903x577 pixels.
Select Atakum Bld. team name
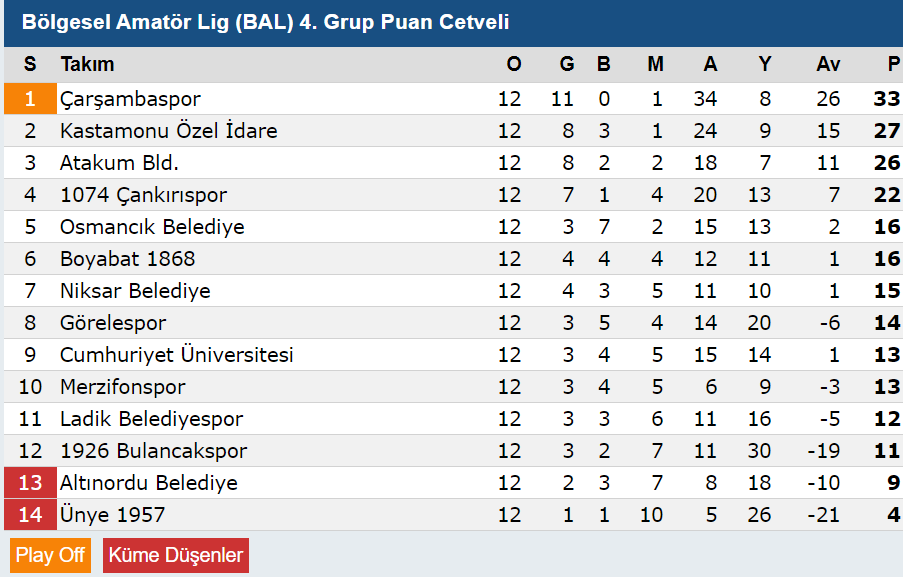(x=119, y=163)
